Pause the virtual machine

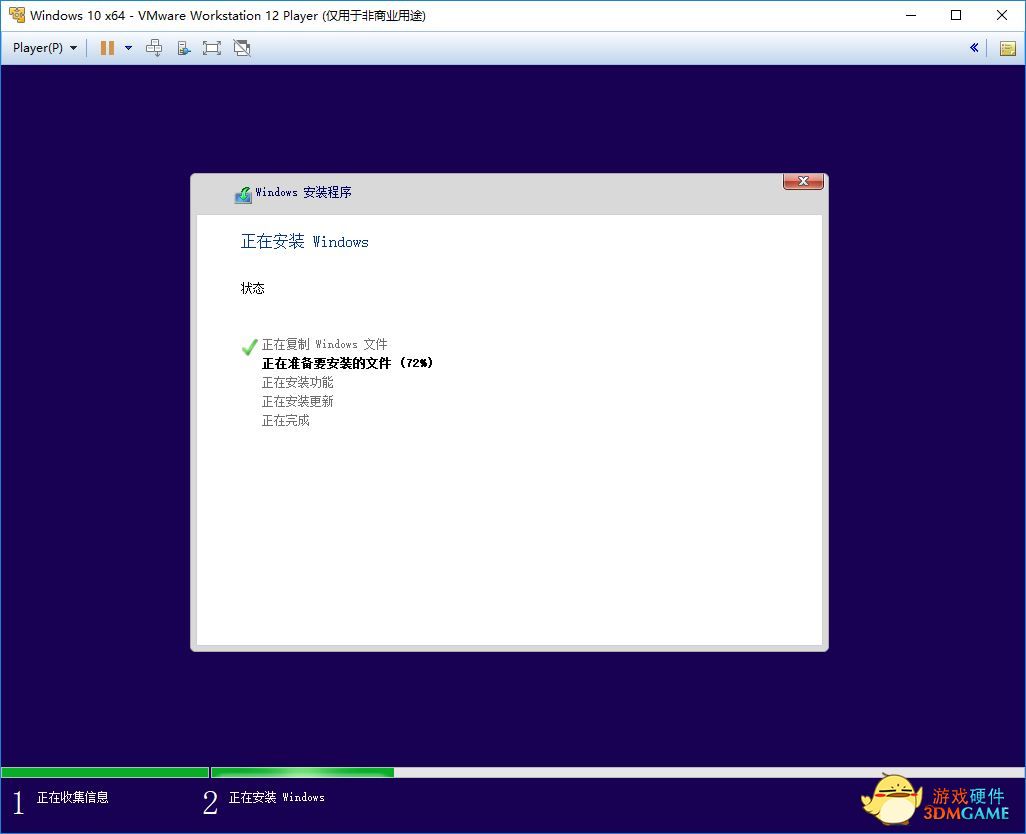click(x=107, y=48)
